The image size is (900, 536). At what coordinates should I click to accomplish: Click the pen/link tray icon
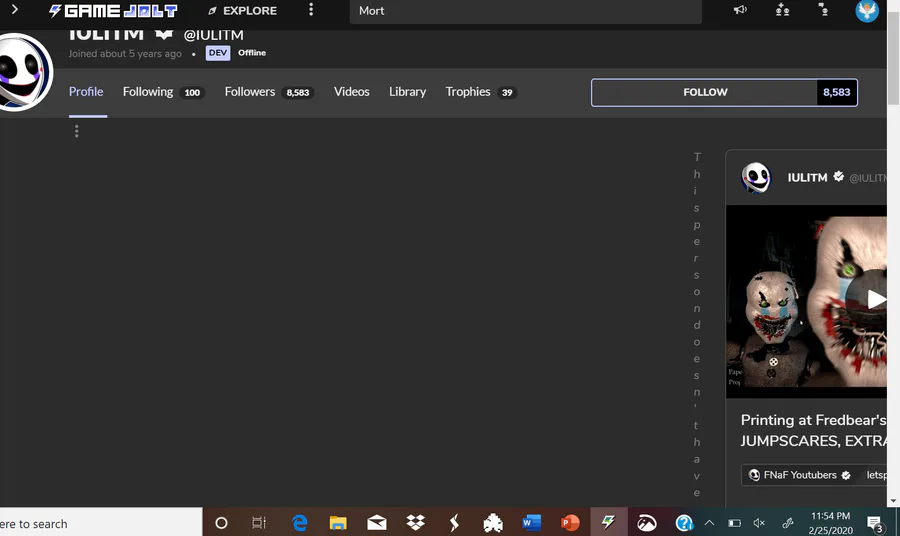[x=788, y=523]
